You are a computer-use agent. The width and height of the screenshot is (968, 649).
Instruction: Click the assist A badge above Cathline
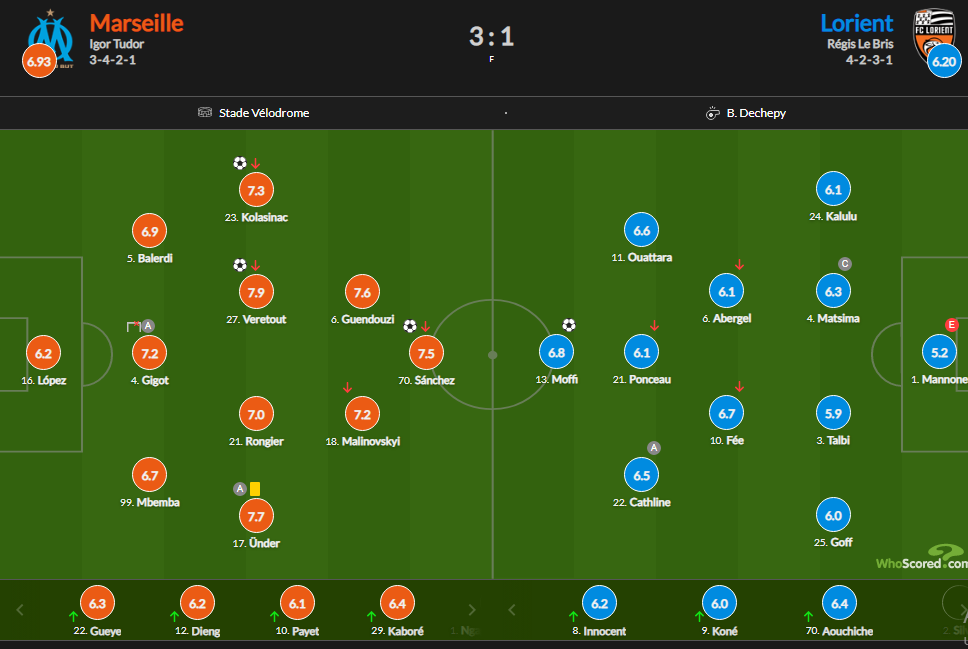654,448
